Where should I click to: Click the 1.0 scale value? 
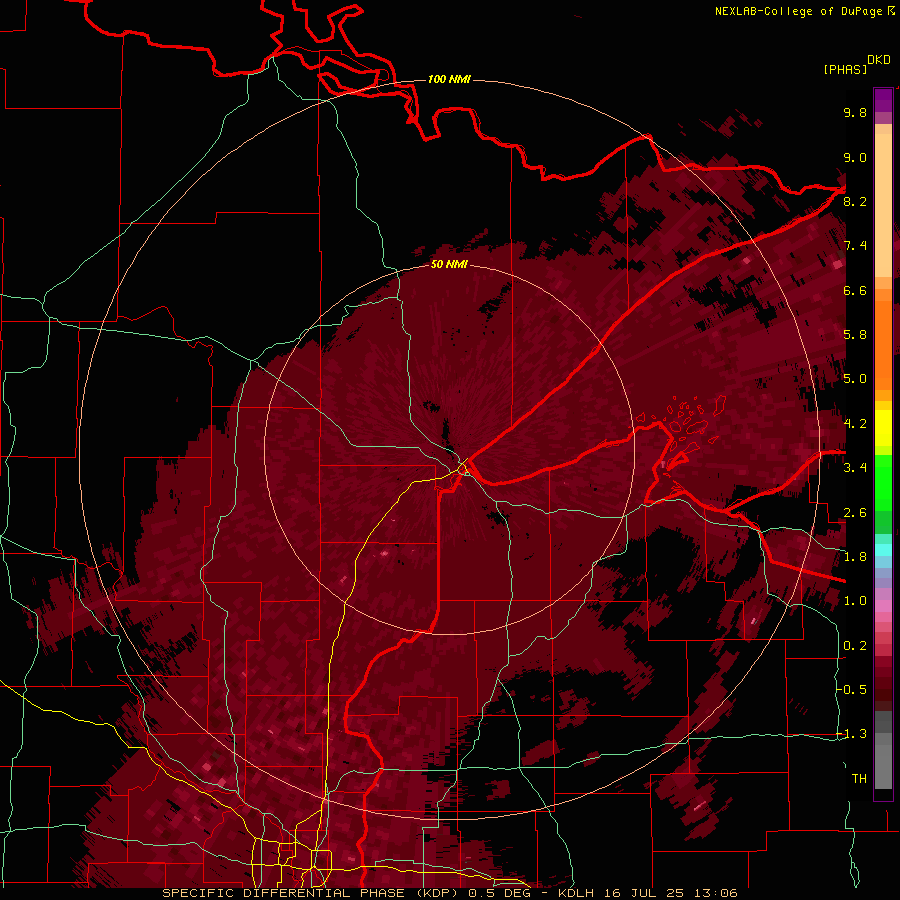[x=855, y=601]
